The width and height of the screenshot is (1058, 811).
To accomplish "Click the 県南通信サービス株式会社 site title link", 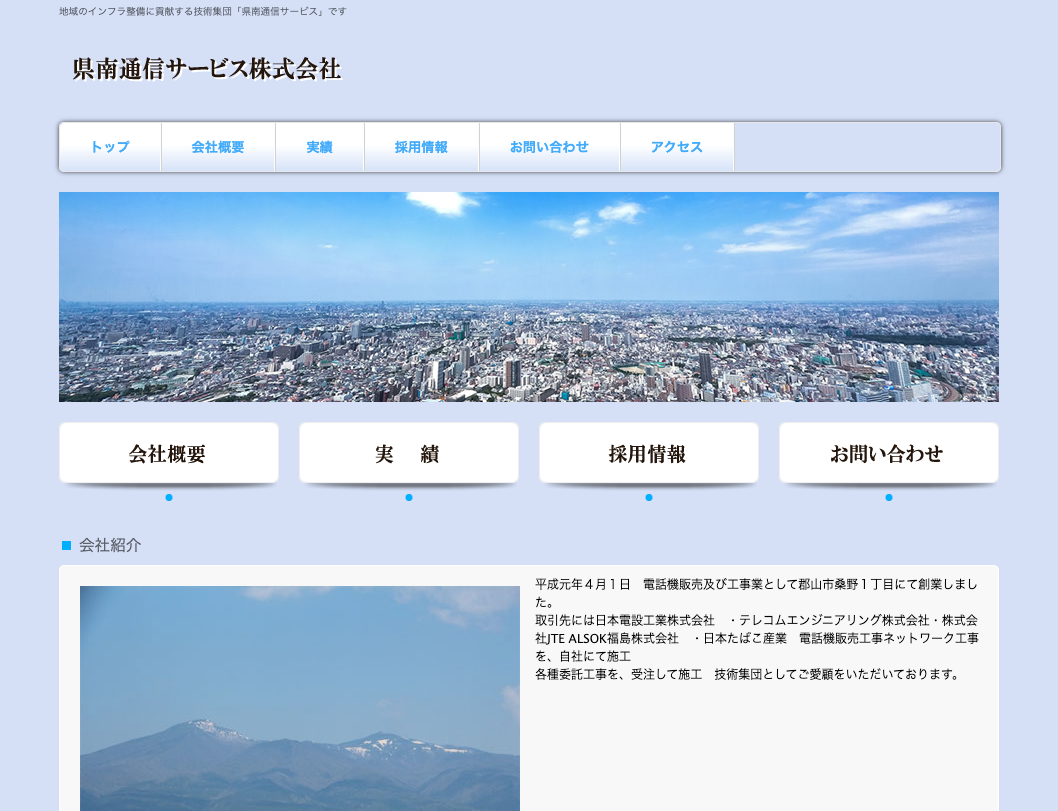I will click(205, 71).
